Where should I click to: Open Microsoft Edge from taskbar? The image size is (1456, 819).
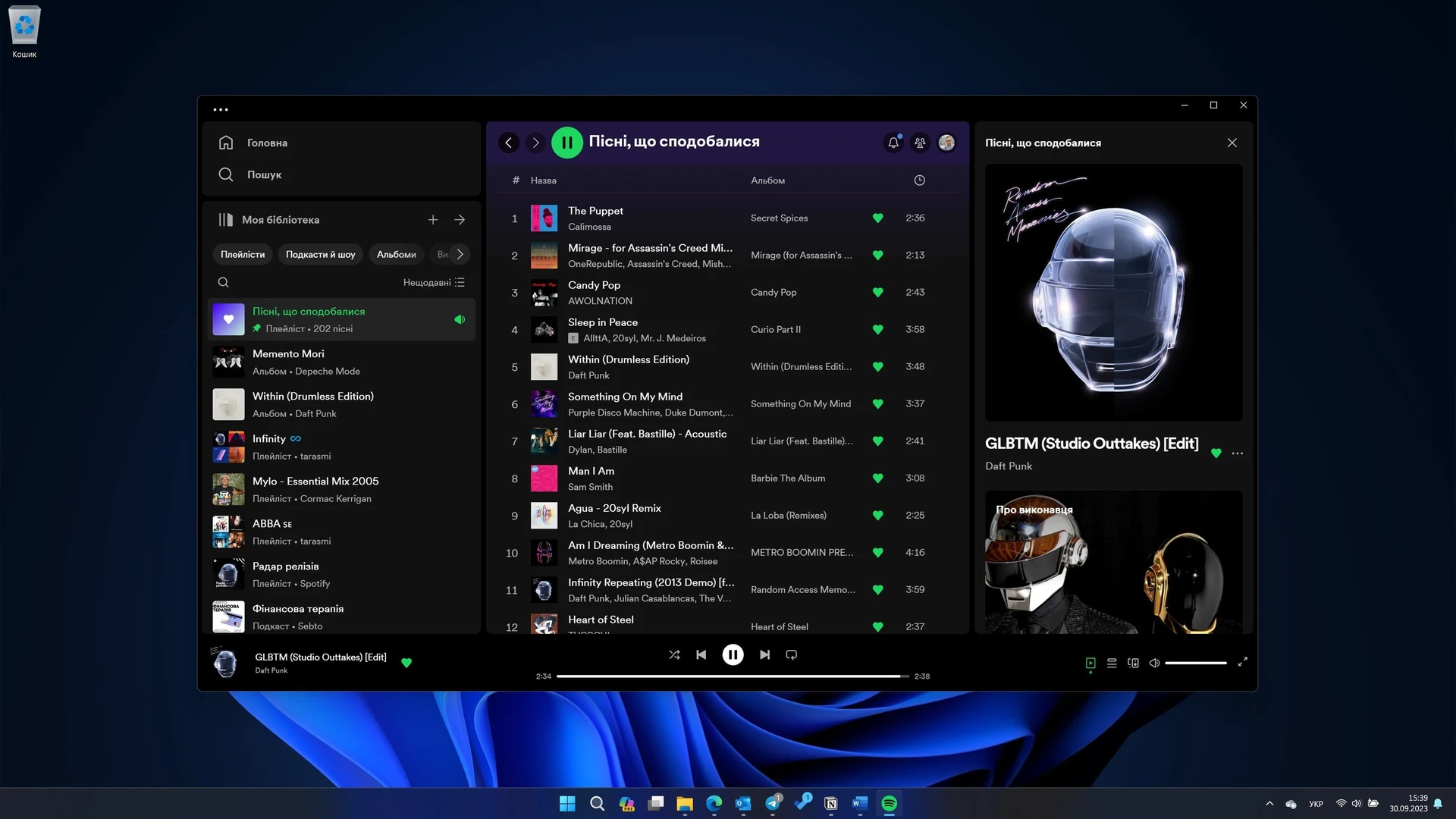[714, 804]
